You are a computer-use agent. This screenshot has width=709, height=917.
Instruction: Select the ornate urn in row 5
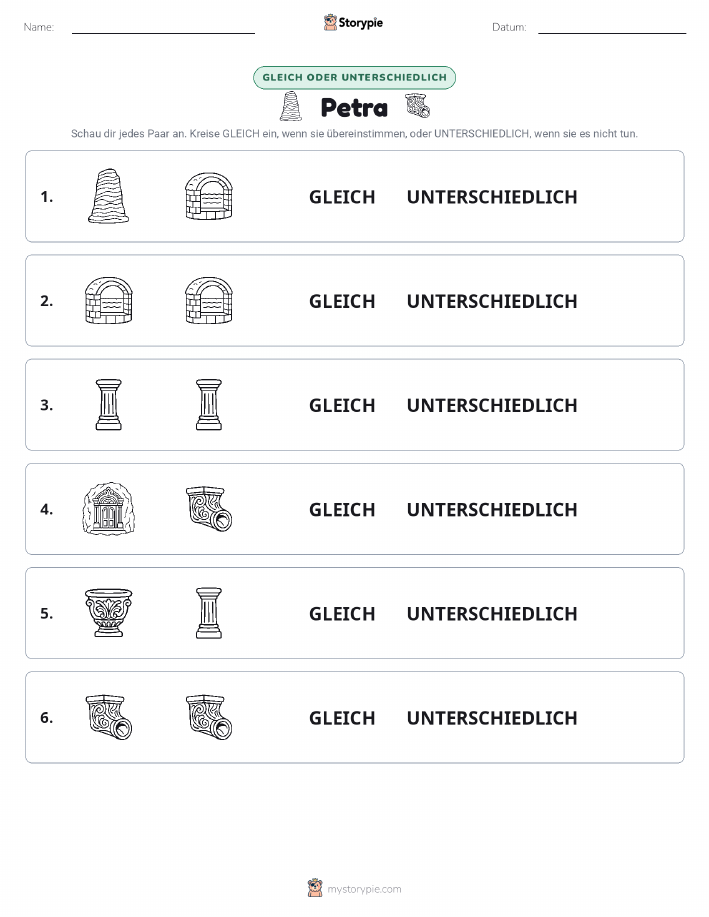pos(109,613)
